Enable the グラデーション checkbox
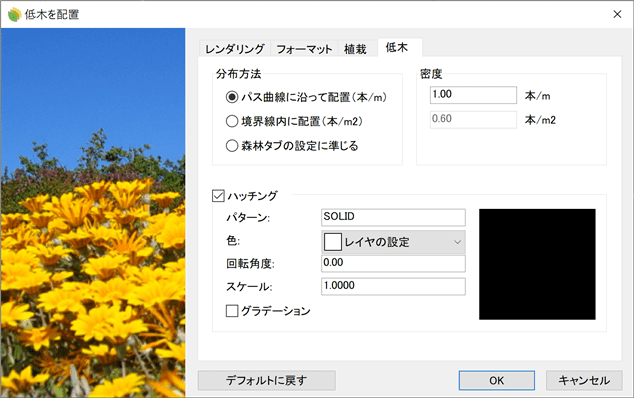This screenshot has height=398, width=634. 232,311
